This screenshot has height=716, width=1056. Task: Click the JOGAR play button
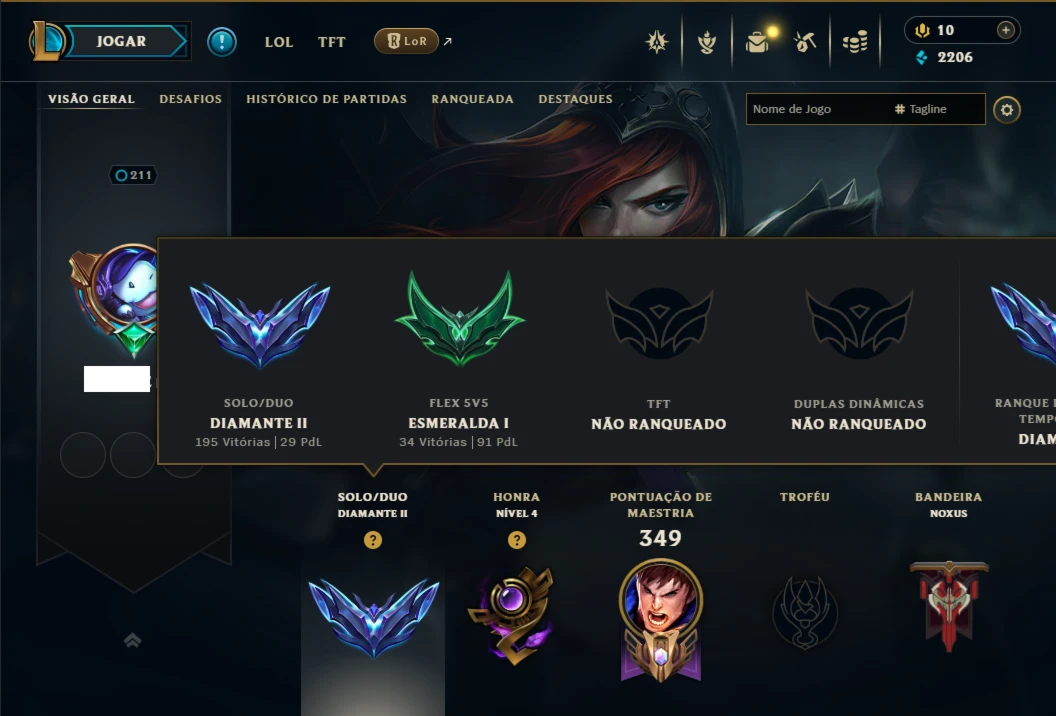click(121, 41)
